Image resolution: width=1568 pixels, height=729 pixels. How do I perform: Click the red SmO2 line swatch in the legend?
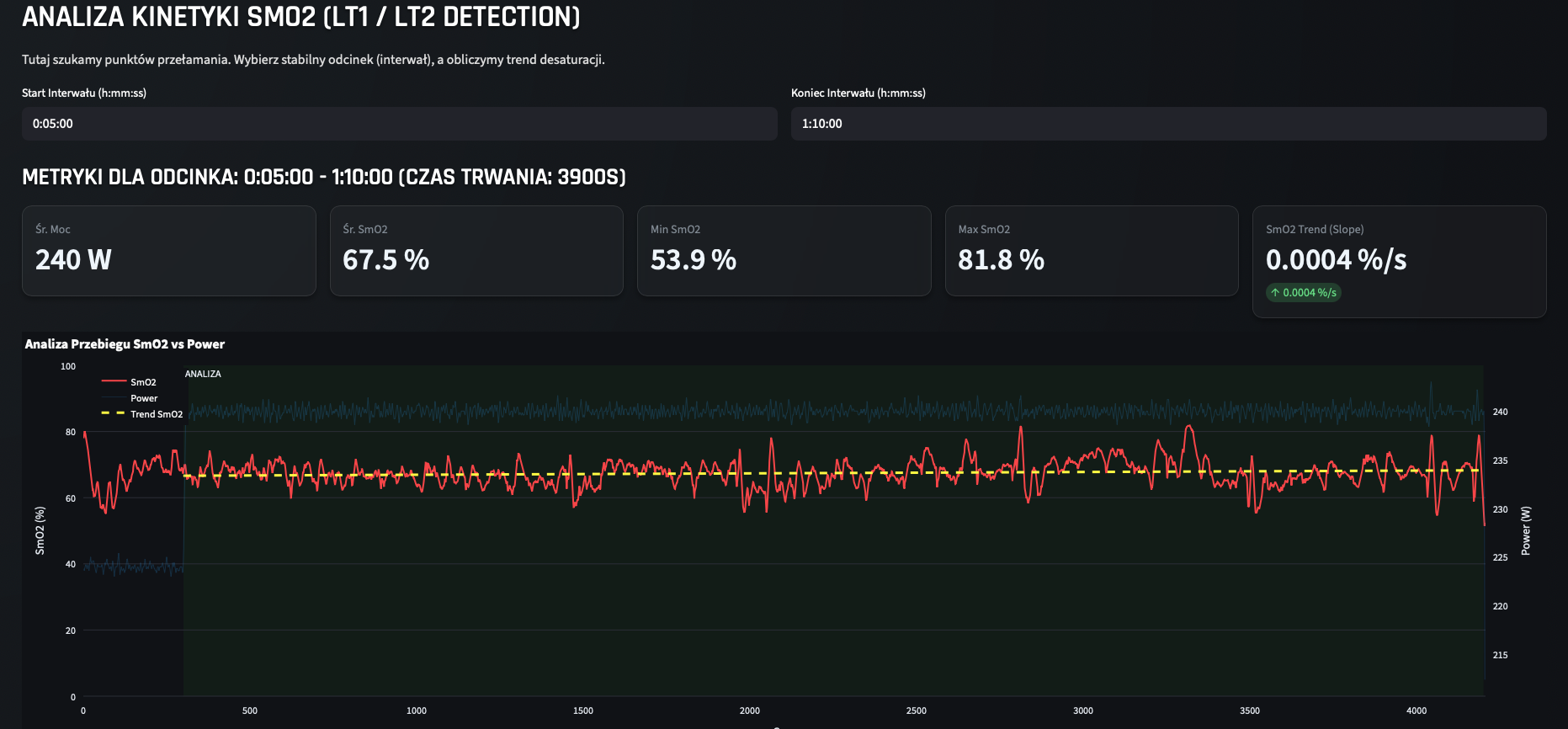tap(114, 382)
